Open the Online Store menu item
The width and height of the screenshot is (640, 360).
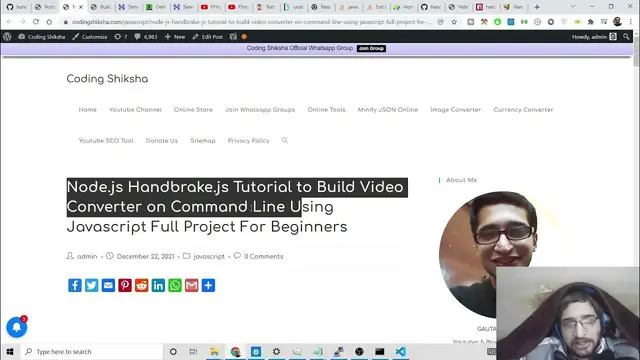(x=193, y=109)
